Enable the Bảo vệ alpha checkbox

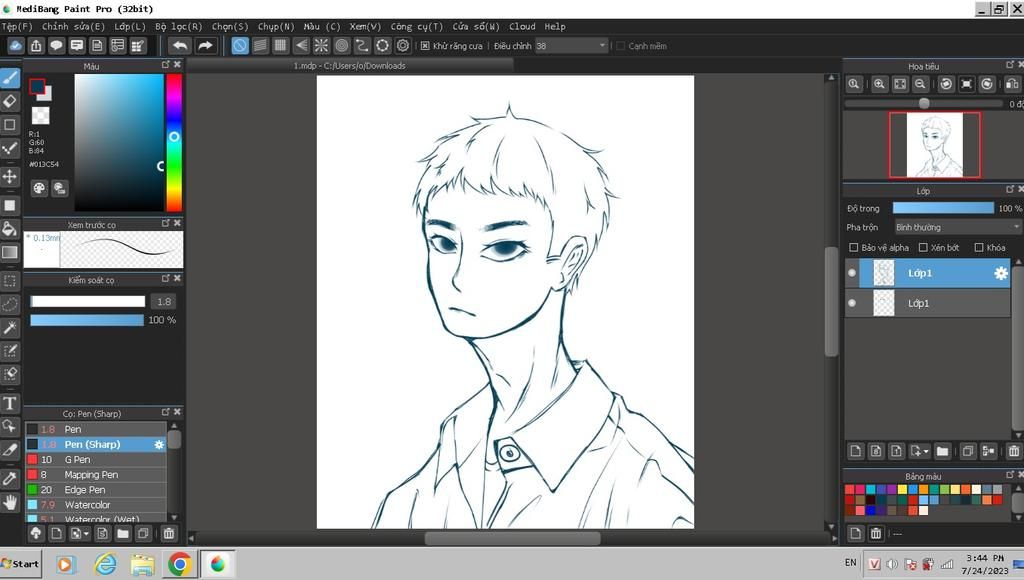(x=853, y=248)
